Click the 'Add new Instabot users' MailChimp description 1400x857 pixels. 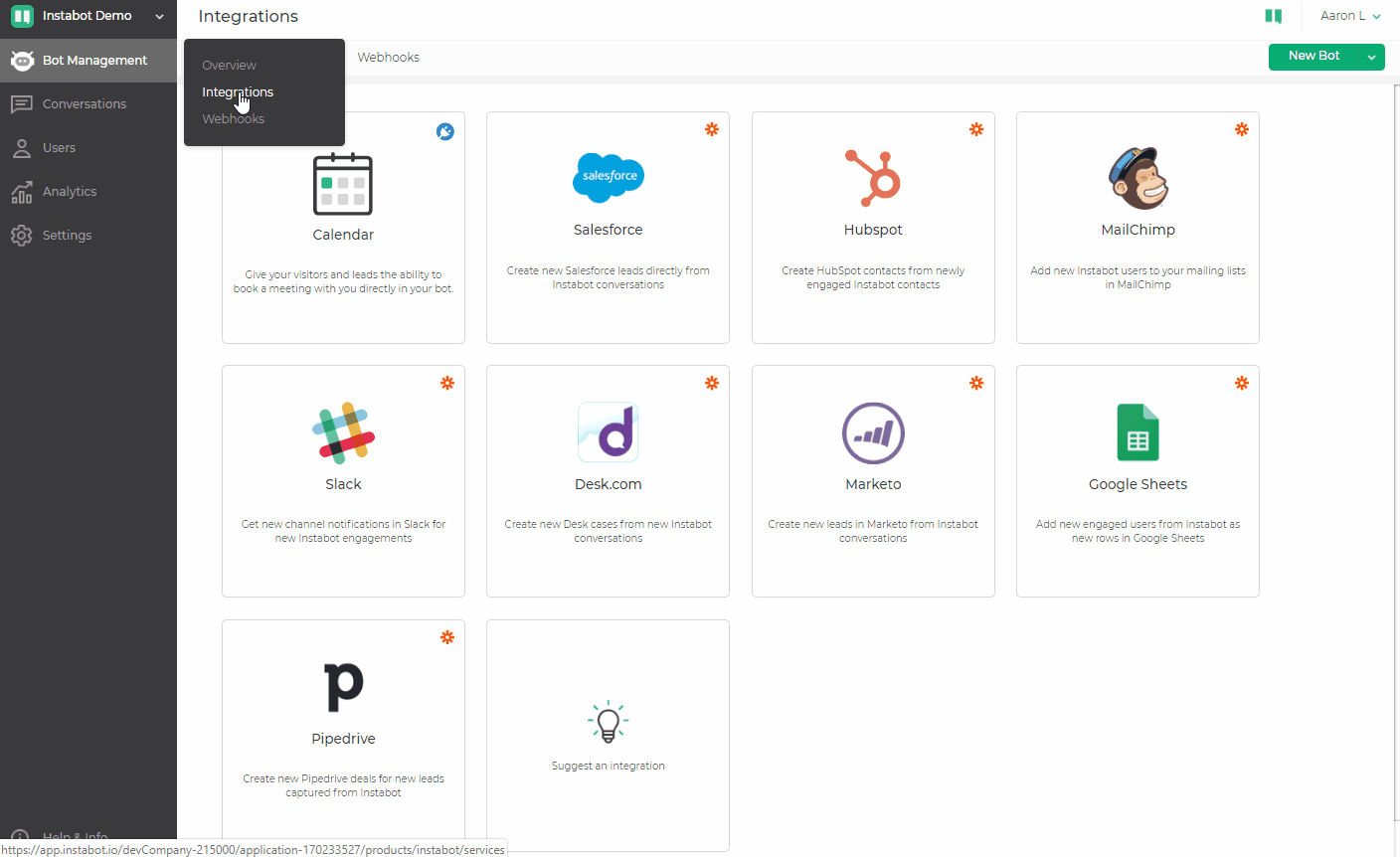click(1138, 277)
